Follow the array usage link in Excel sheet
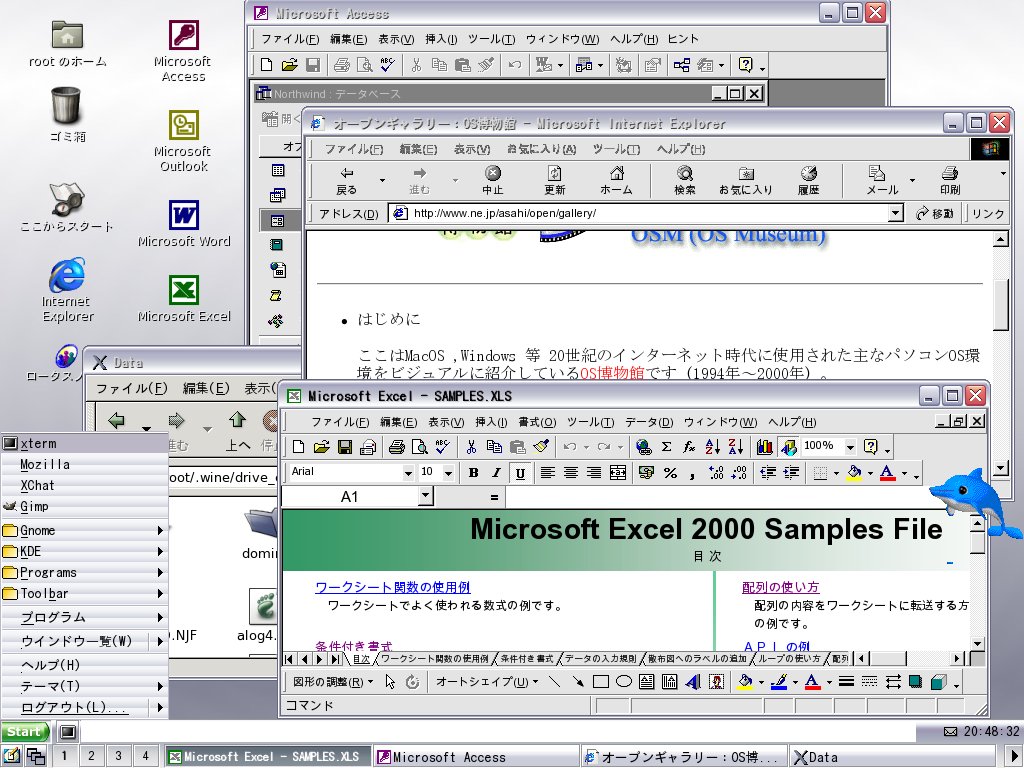The width and height of the screenshot is (1024, 768). (x=780, y=587)
